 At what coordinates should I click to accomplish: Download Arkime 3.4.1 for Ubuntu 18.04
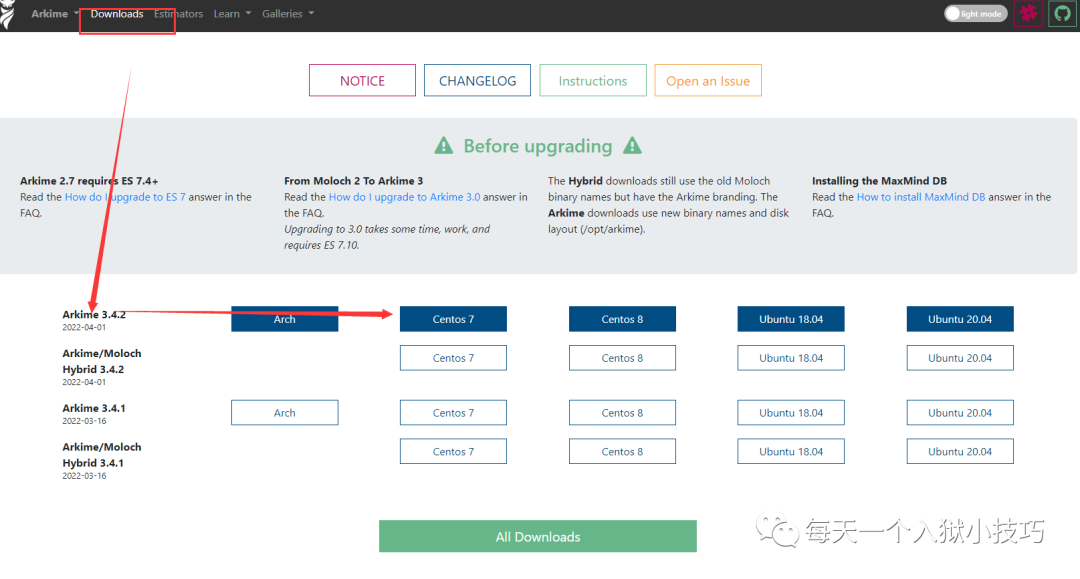point(791,412)
